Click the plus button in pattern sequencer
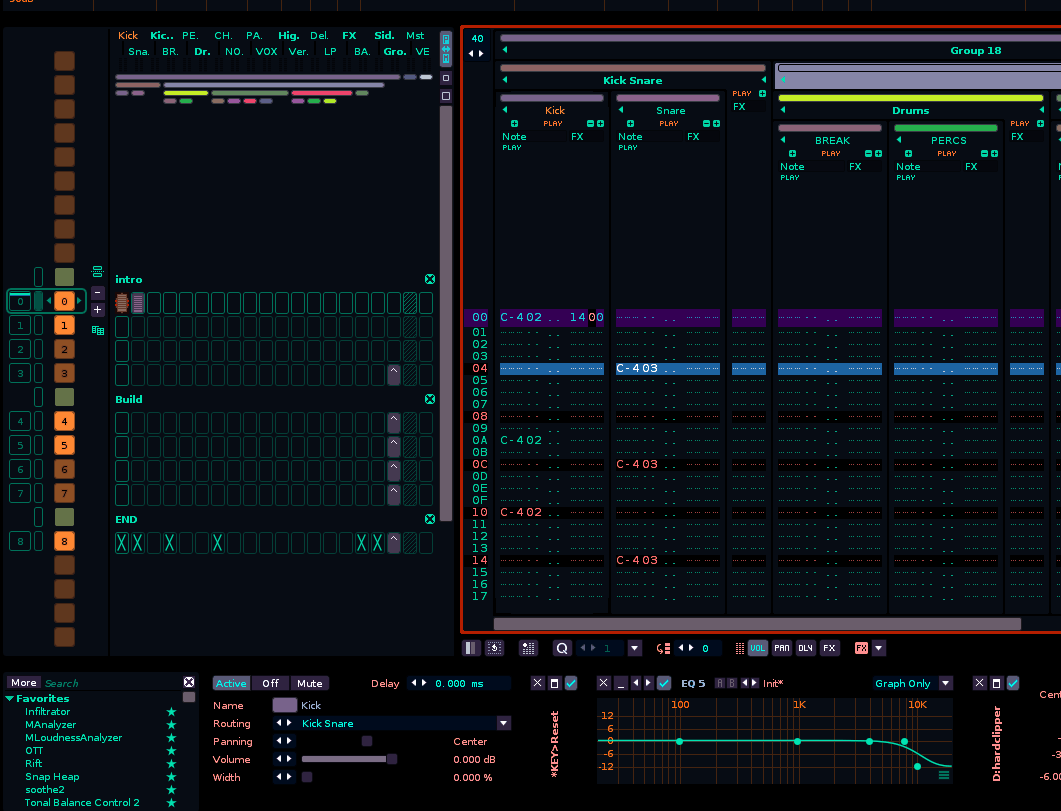This screenshot has height=811, width=1061. (97, 310)
